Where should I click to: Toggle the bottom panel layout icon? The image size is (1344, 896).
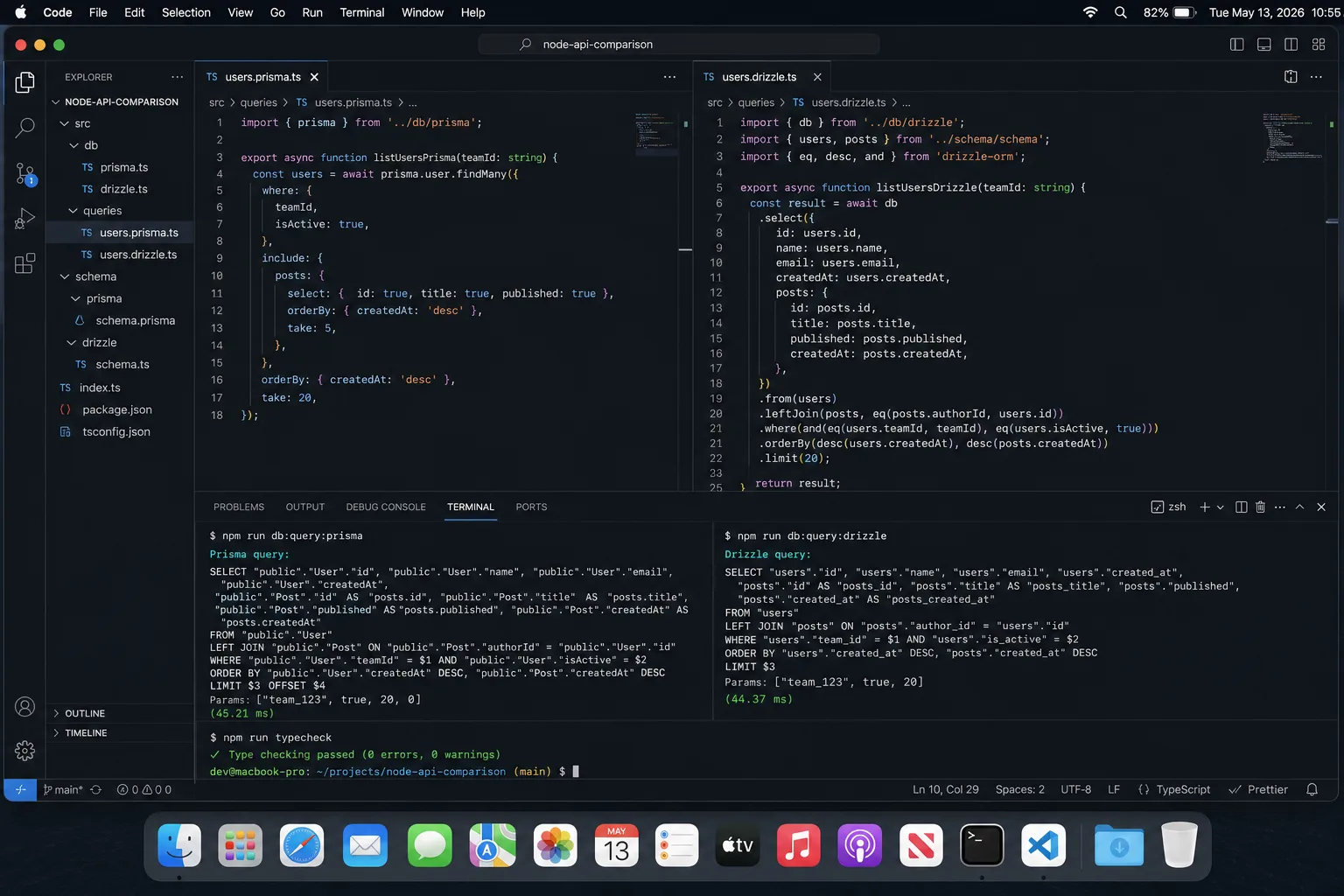point(1263,45)
